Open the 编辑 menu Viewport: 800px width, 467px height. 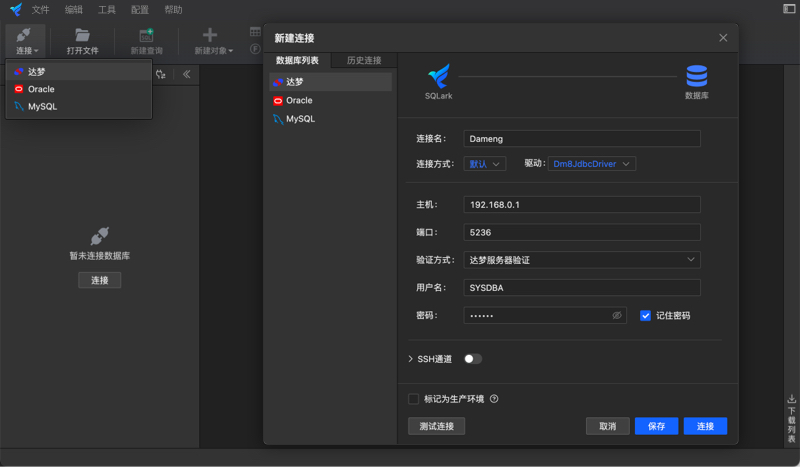pos(73,10)
